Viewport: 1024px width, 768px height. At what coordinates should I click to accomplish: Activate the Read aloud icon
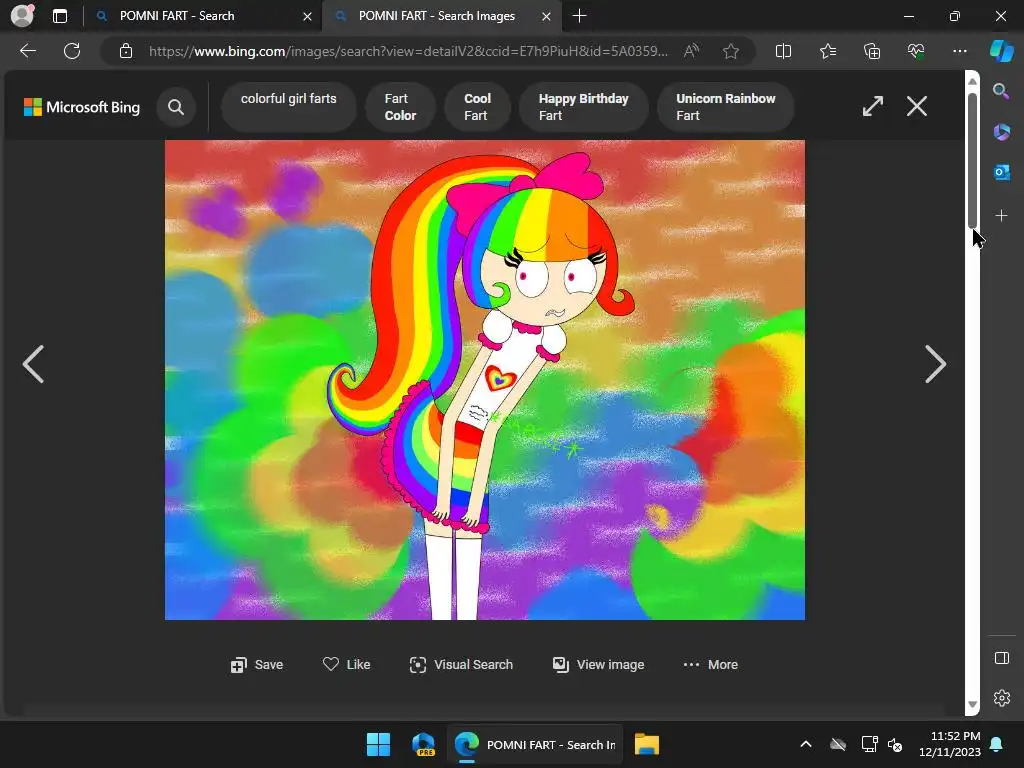tap(692, 51)
